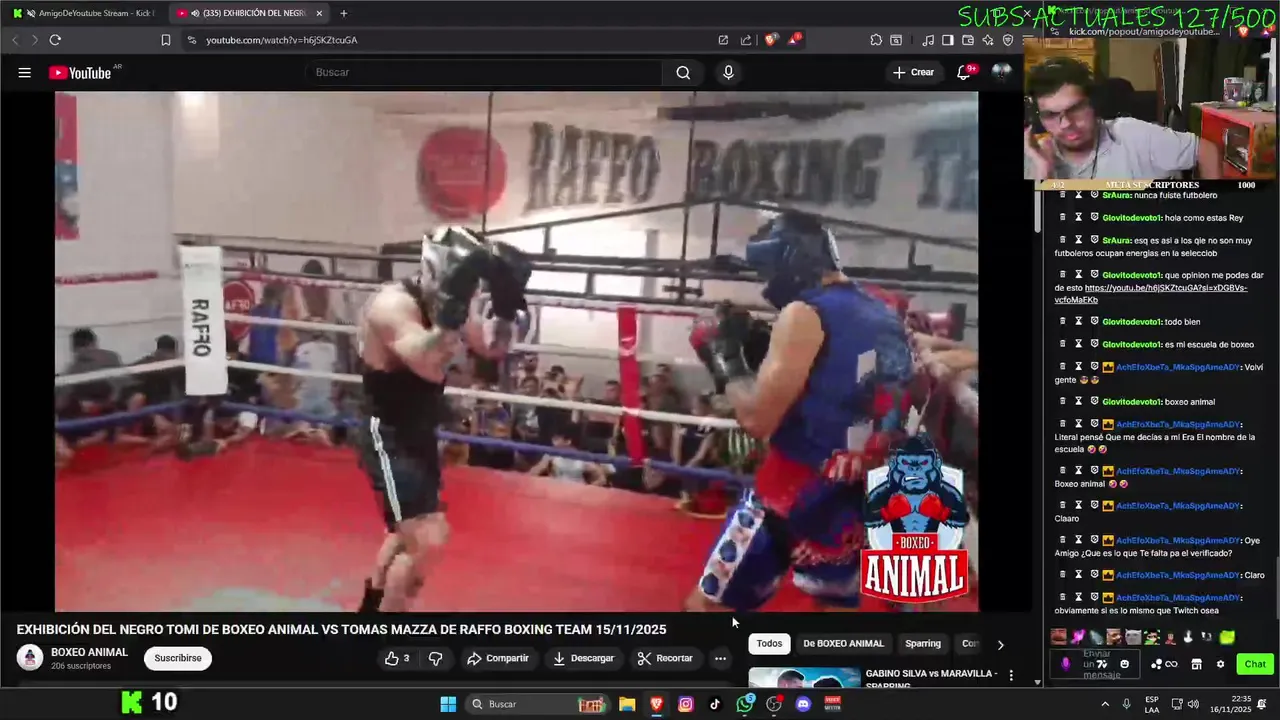The width and height of the screenshot is (1280, 720).
Task: Like the video with thumbs up
Action: (397, 658)
